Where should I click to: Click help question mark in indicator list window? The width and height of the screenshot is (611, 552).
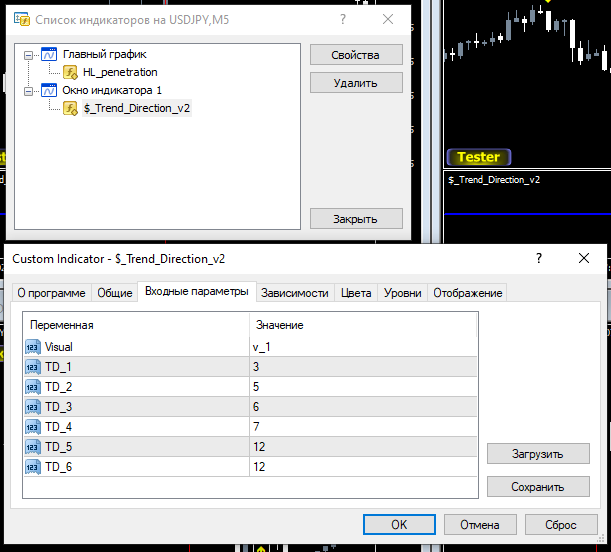point(343,19)
